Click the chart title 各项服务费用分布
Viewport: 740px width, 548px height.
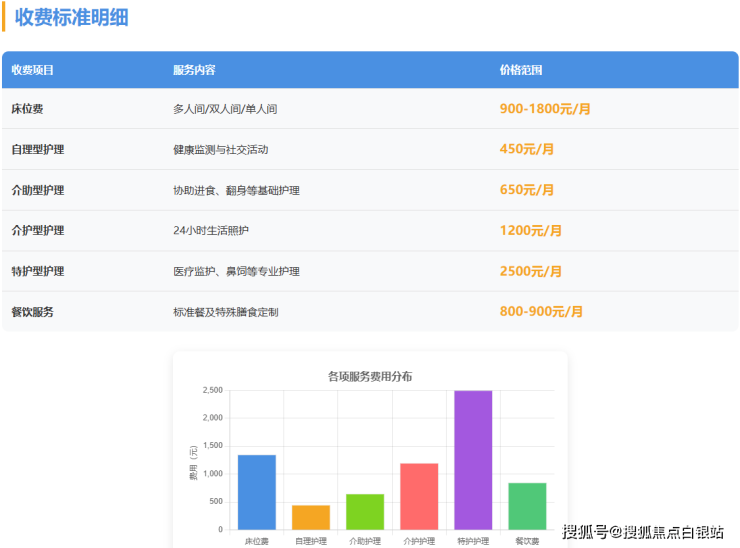tap(370, 376)
